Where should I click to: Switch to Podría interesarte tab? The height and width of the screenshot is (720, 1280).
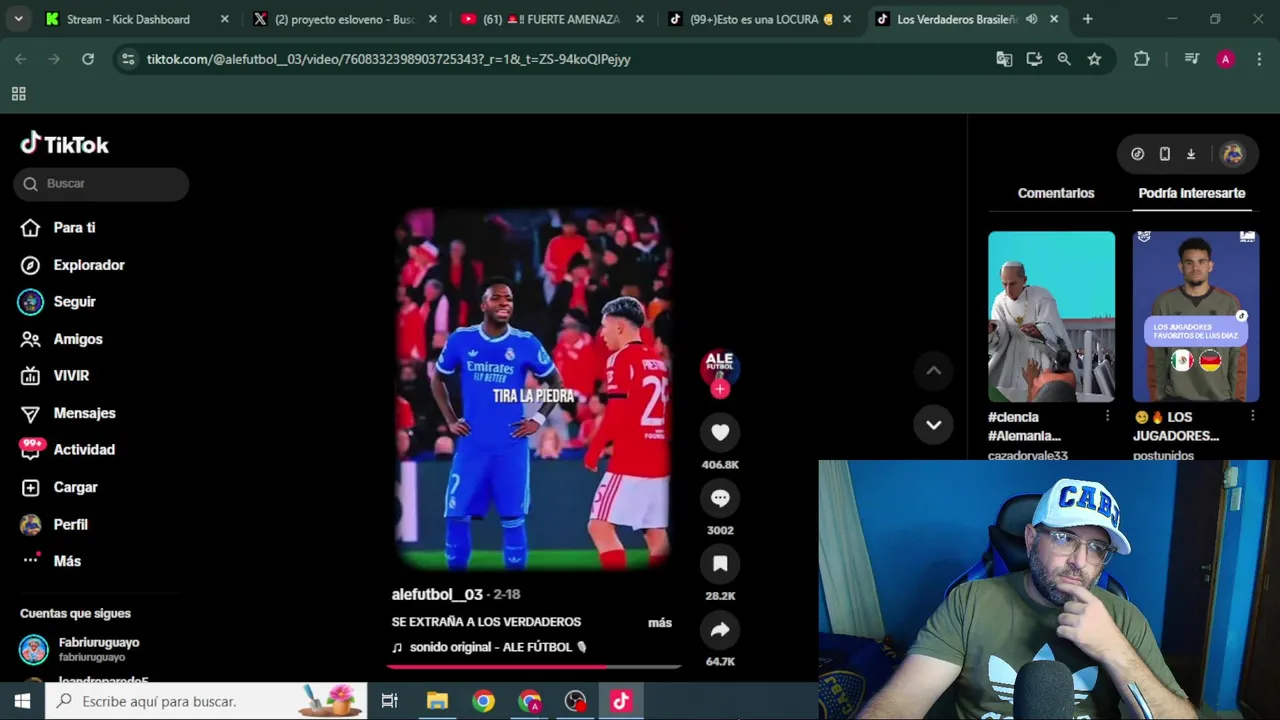1191,193
